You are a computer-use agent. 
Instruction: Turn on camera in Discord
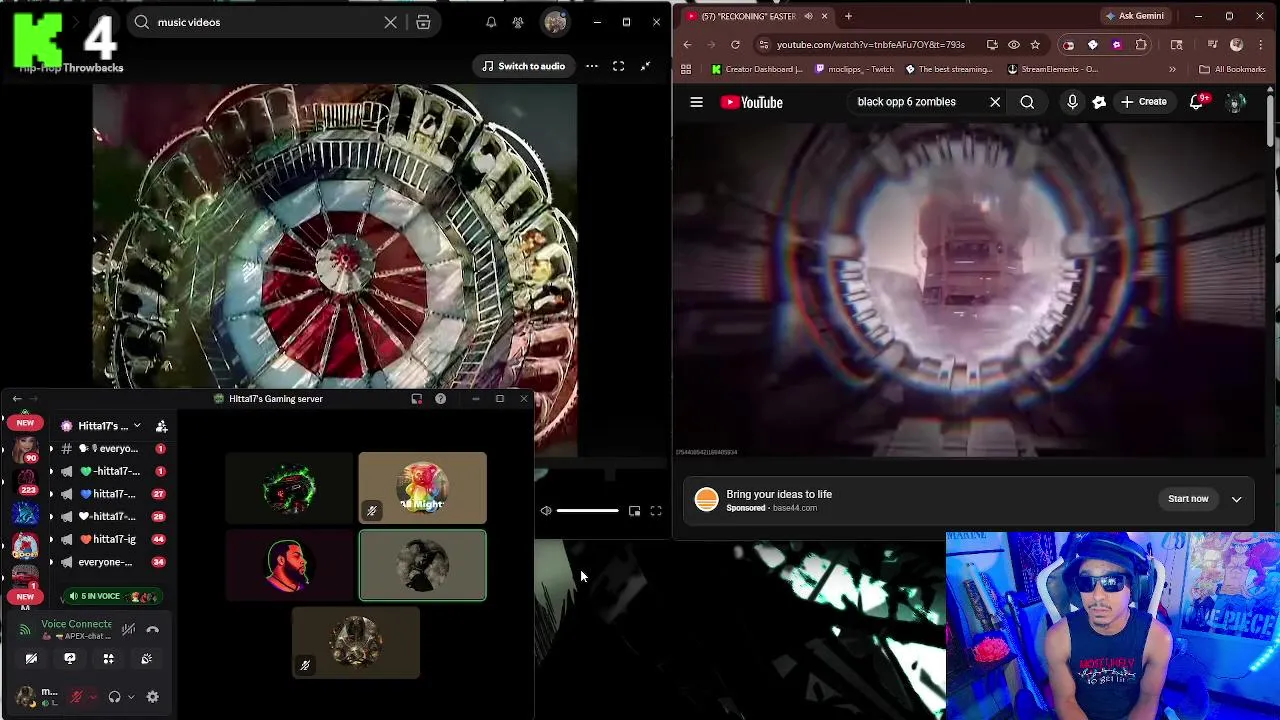click(31, 659)
